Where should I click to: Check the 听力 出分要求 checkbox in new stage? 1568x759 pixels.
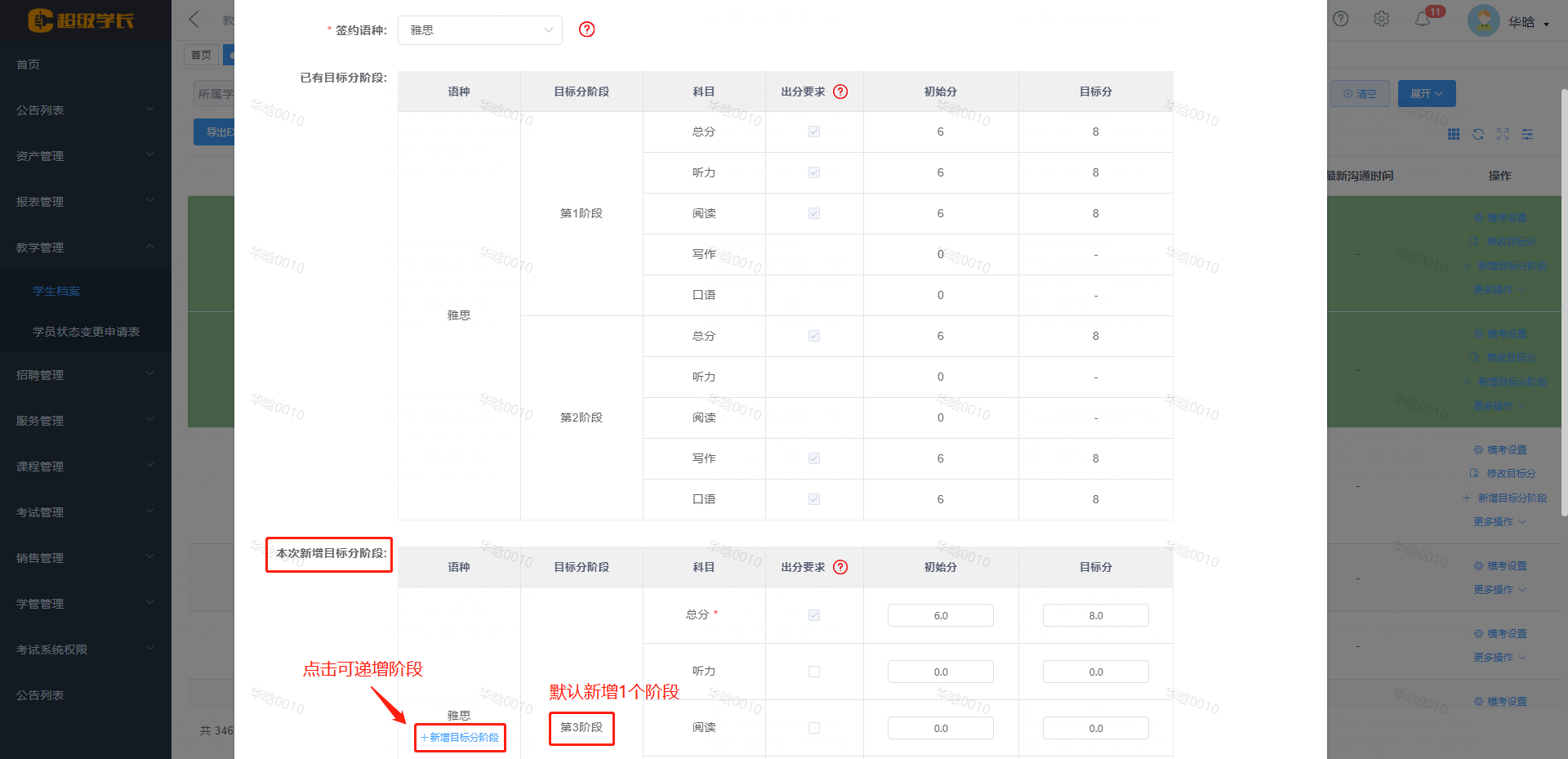pyautogui.click(x=814, y=672)
